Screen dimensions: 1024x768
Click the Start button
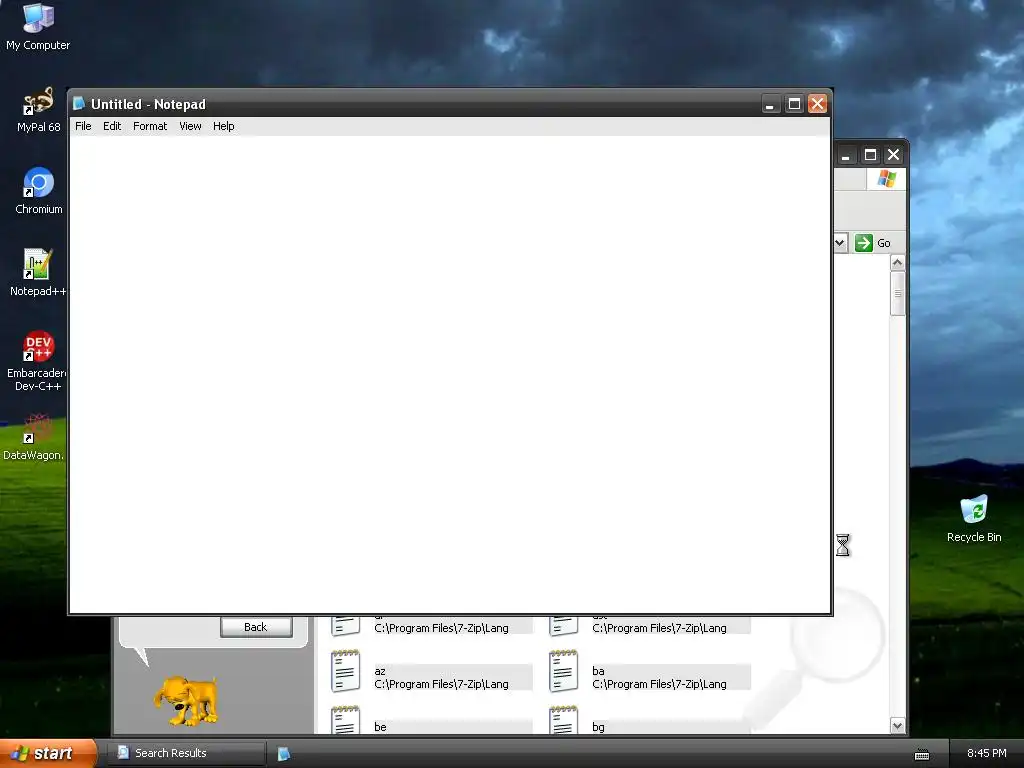point(48,753)
